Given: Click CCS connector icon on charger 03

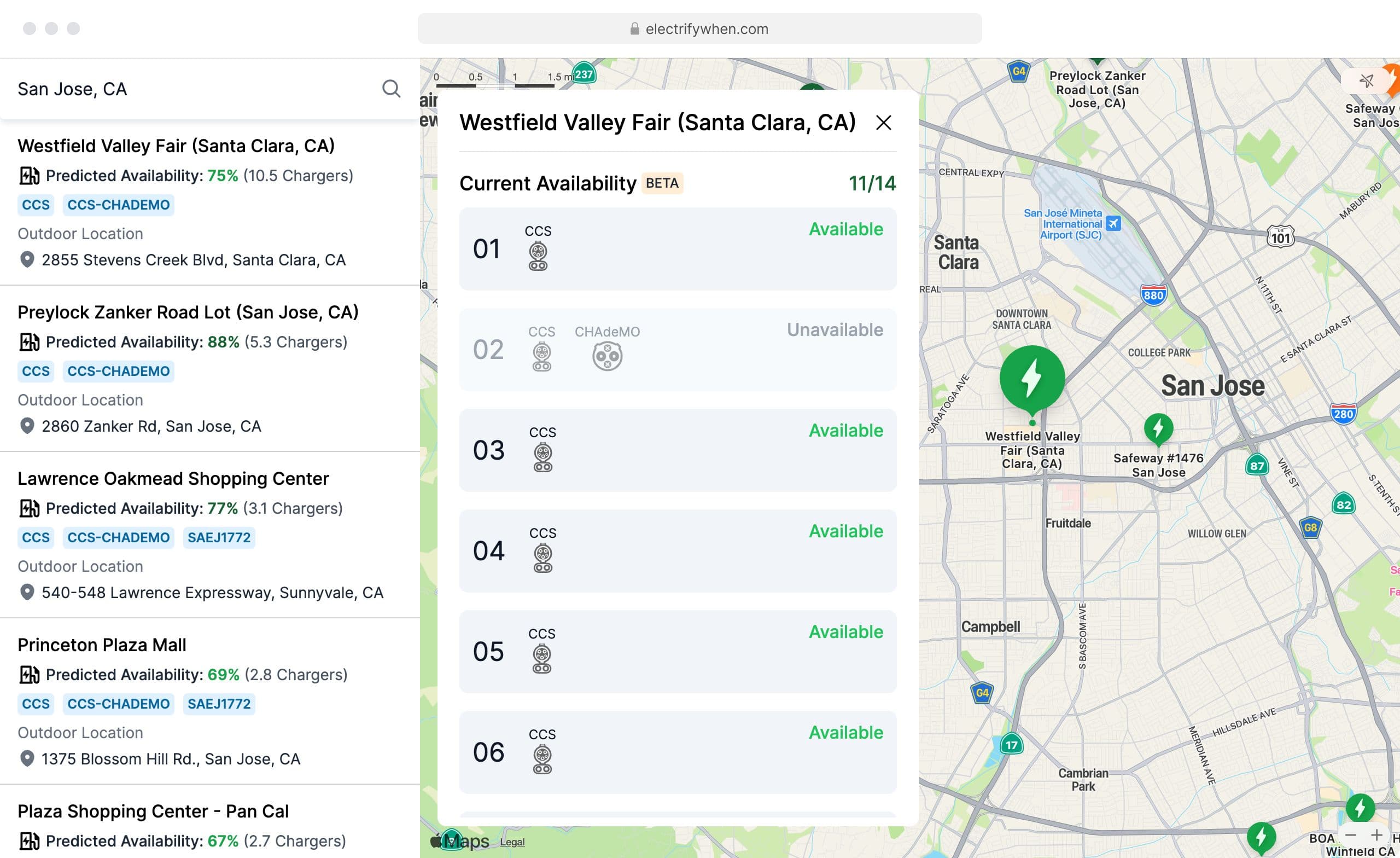Looking at the screenshot, I should 542,457.
